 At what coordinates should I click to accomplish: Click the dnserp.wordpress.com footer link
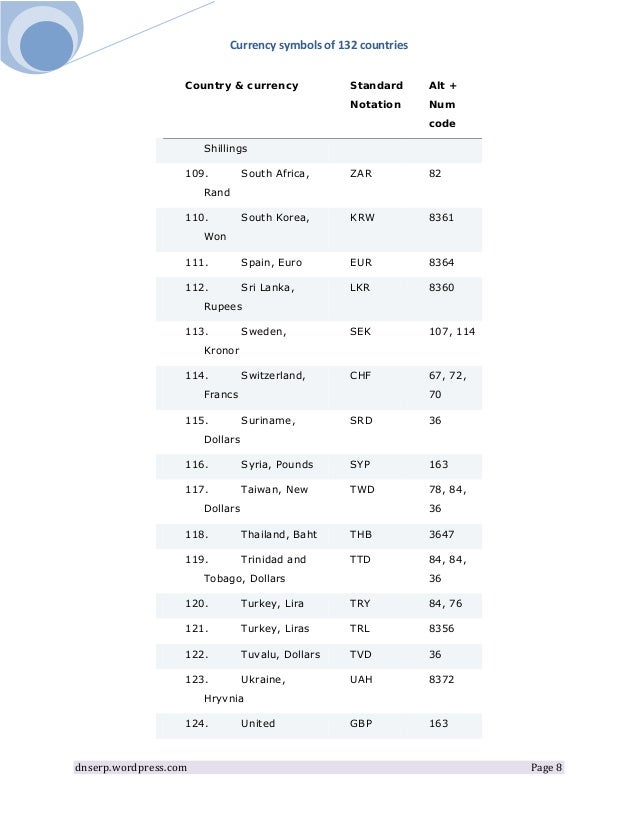pyautogui.click(x=131, y=768)
